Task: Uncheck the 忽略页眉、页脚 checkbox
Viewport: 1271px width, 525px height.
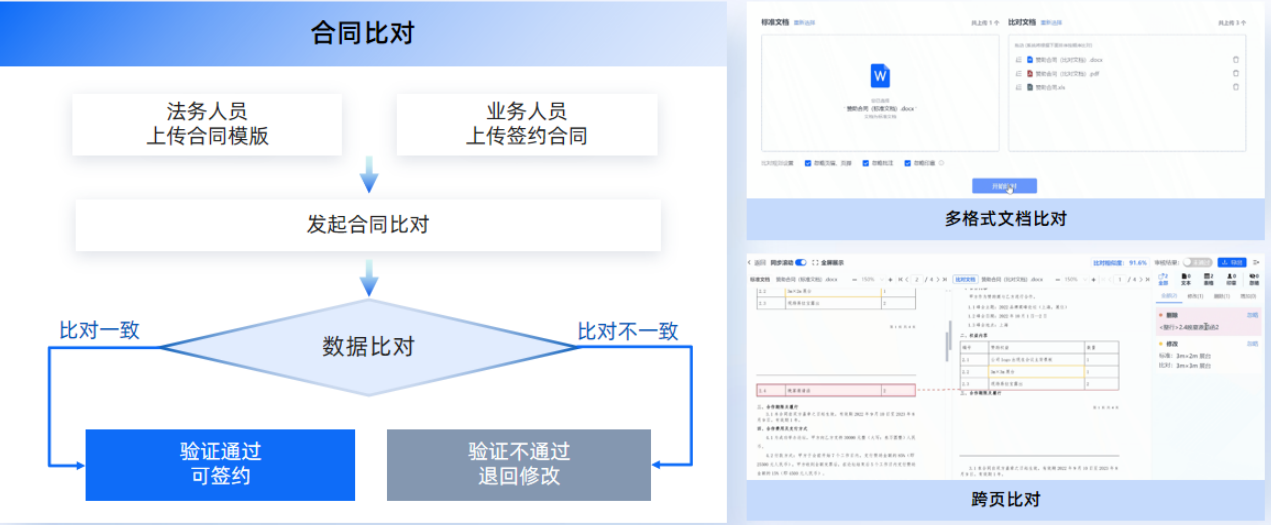Action: pyautogui.click(x=808, y=163)
